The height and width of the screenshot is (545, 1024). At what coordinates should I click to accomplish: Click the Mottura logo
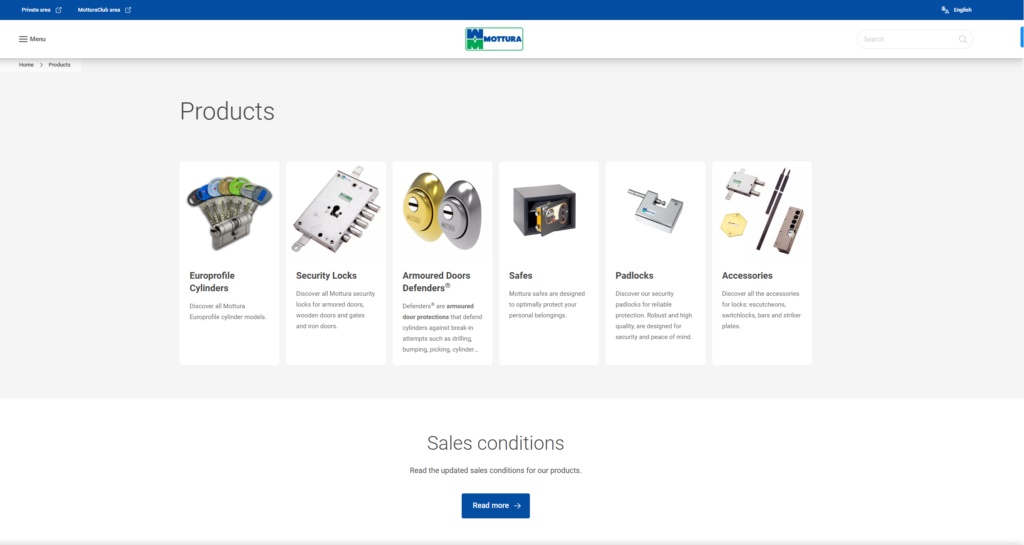pyautogui.click(x=494, y=39)
